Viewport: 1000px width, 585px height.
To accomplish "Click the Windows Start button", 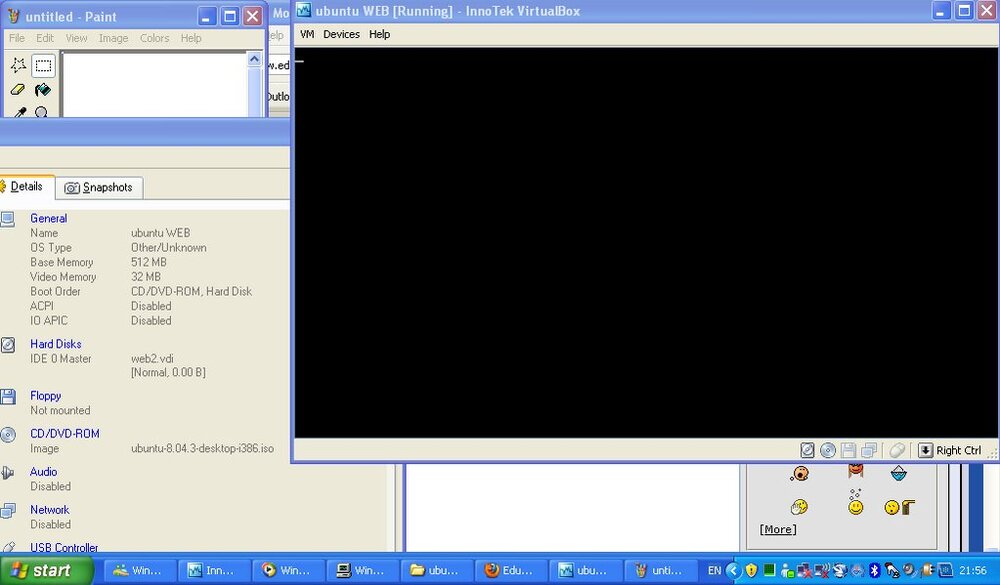I will [46, 570].
